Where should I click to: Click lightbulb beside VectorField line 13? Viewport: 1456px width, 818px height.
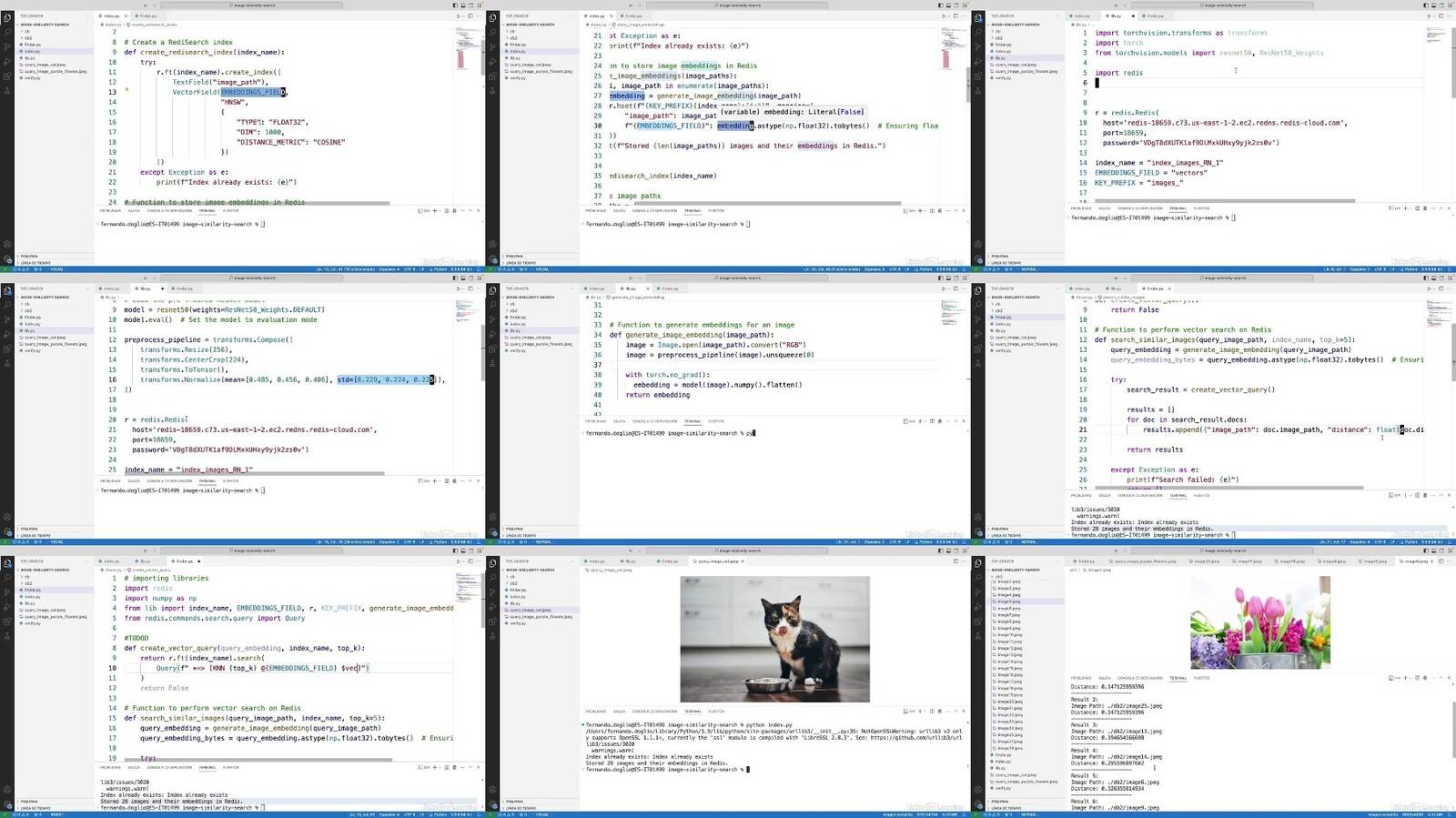tap(126, 89)
